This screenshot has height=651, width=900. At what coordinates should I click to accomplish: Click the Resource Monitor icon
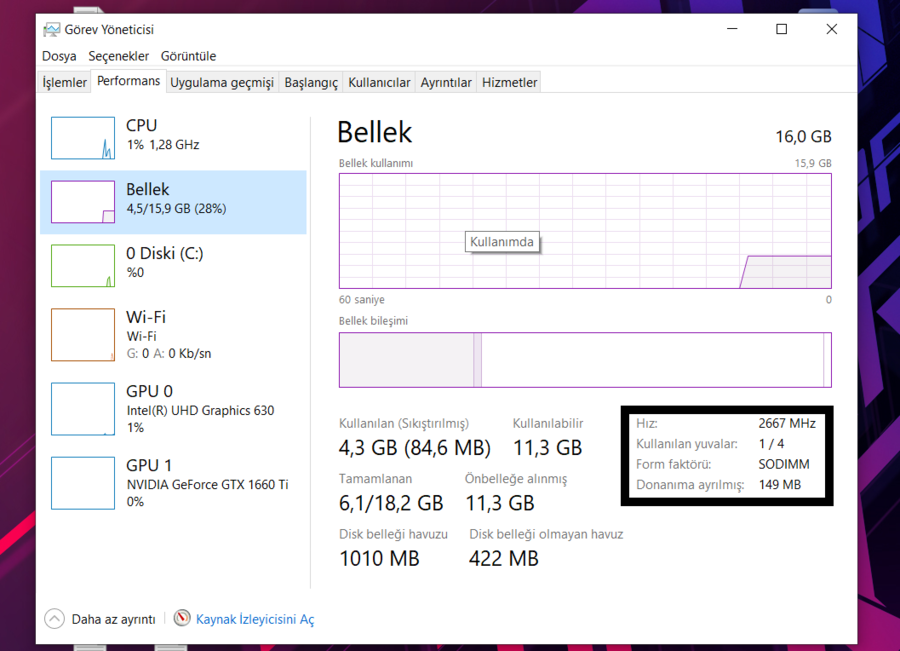182,619
